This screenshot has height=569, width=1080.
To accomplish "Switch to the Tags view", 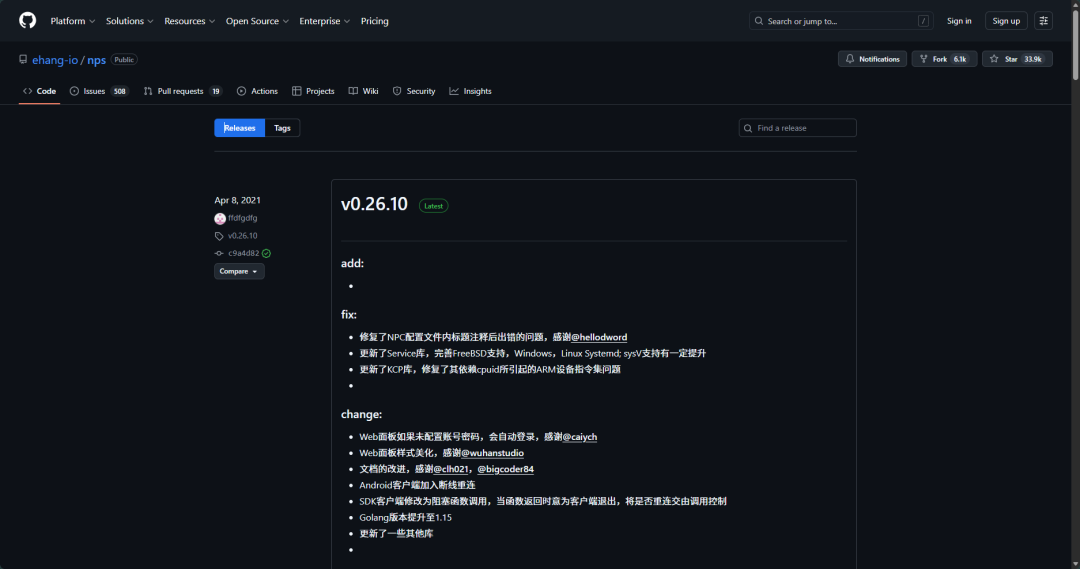I will [282, 128].
